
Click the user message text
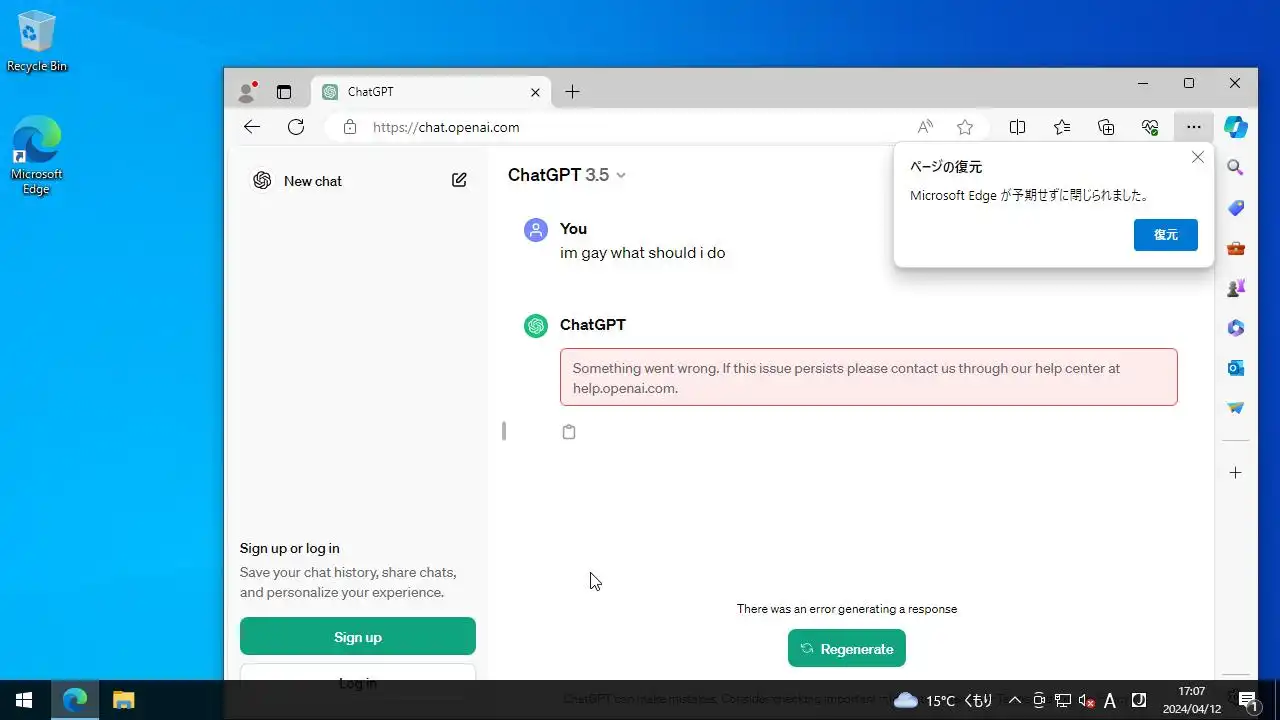click(x=643, y=253)
